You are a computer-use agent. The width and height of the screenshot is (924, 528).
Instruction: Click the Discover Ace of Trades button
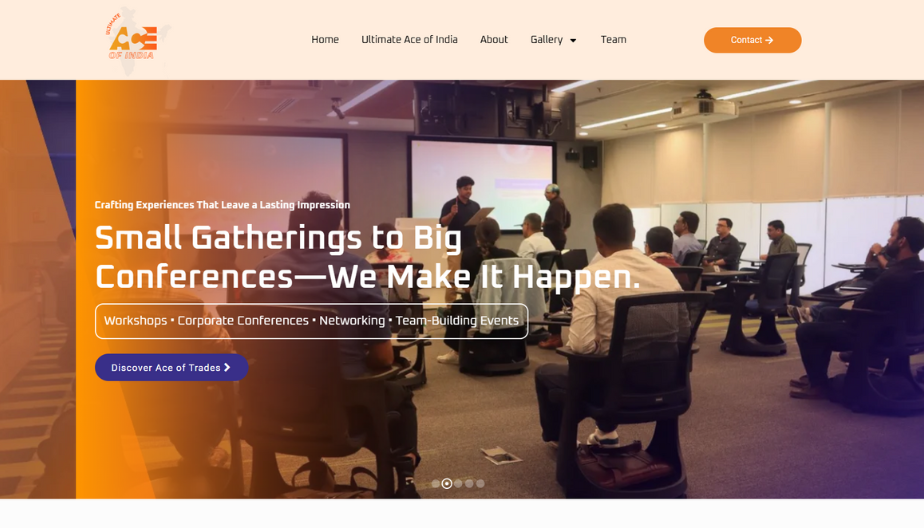[171, 367]
